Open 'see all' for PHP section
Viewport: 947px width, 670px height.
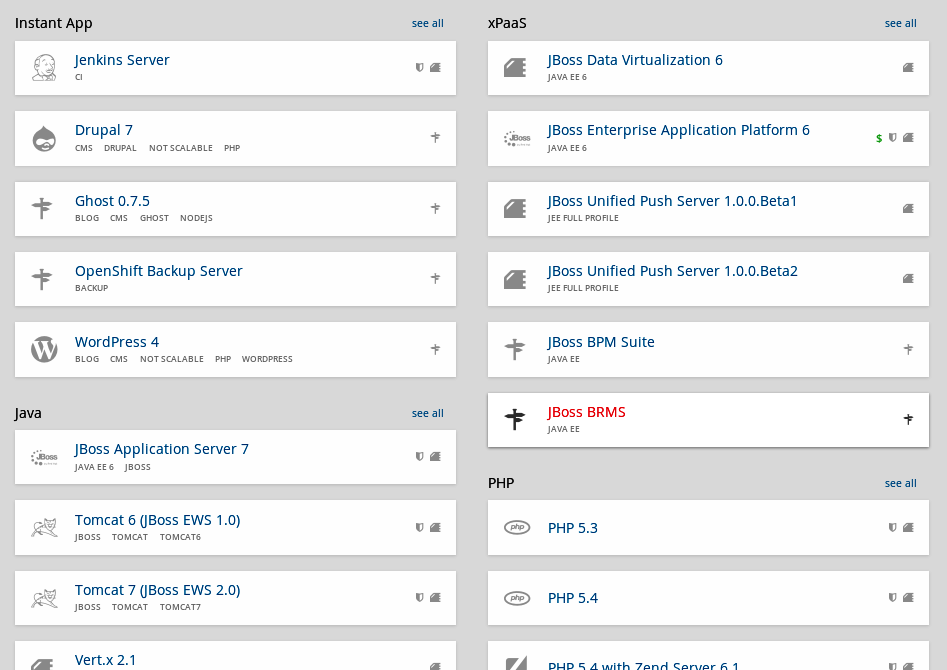point(900,483)
